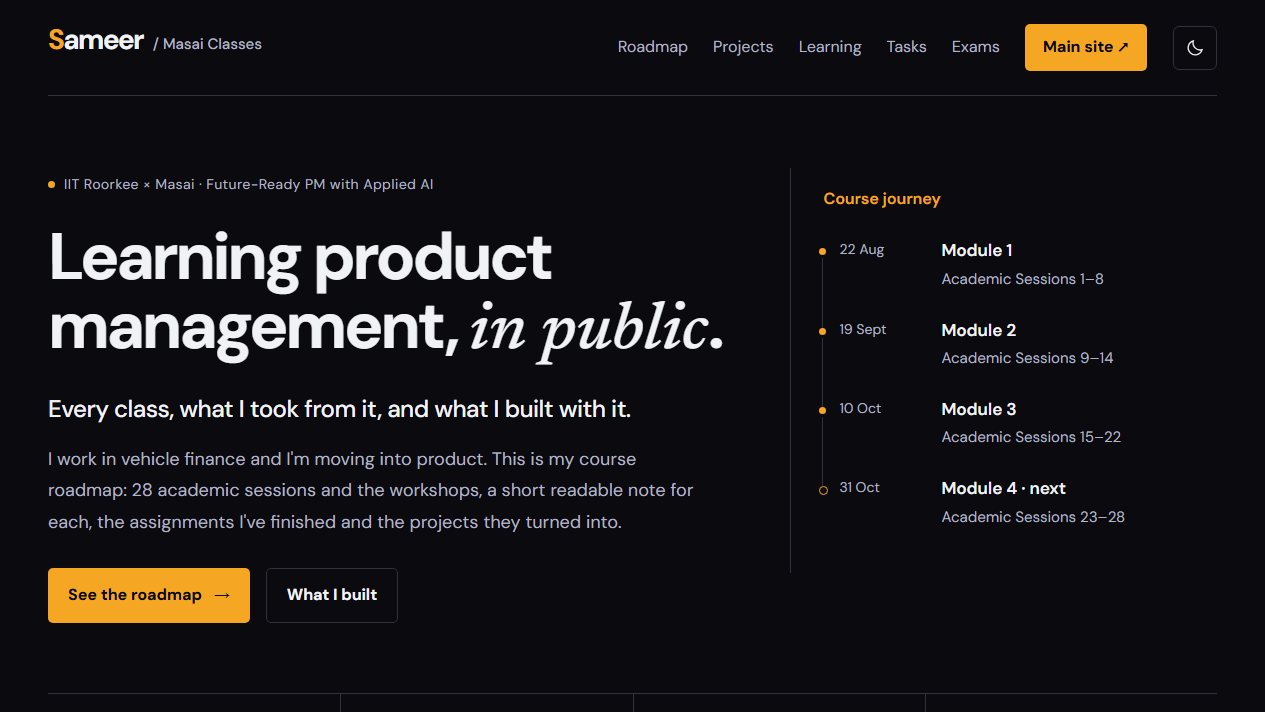Select Module 3 in course journey
Viewport: 1265px width, 712px height.
coord(979,409)
